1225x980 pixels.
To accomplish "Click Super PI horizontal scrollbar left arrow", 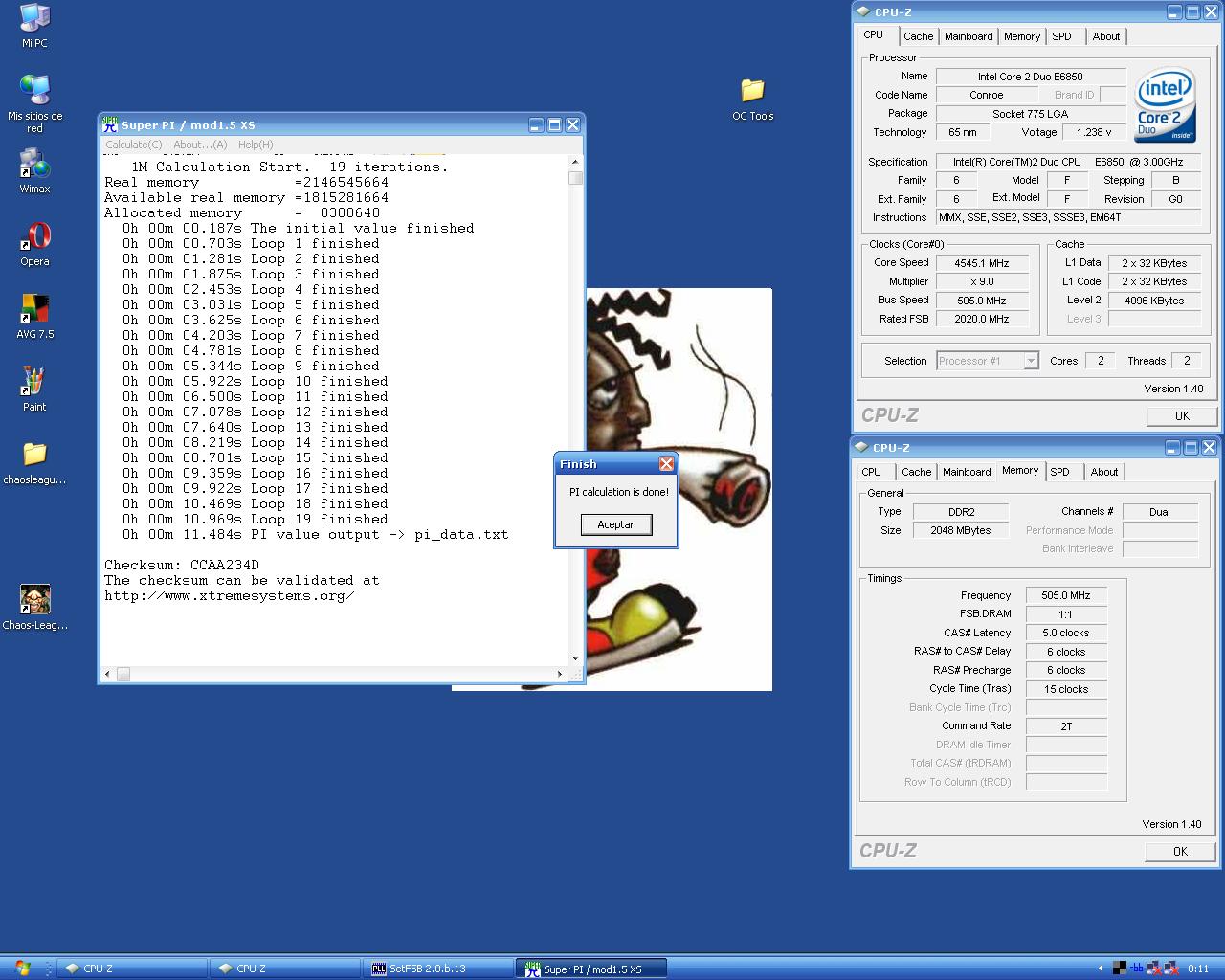I will (107, 674).
